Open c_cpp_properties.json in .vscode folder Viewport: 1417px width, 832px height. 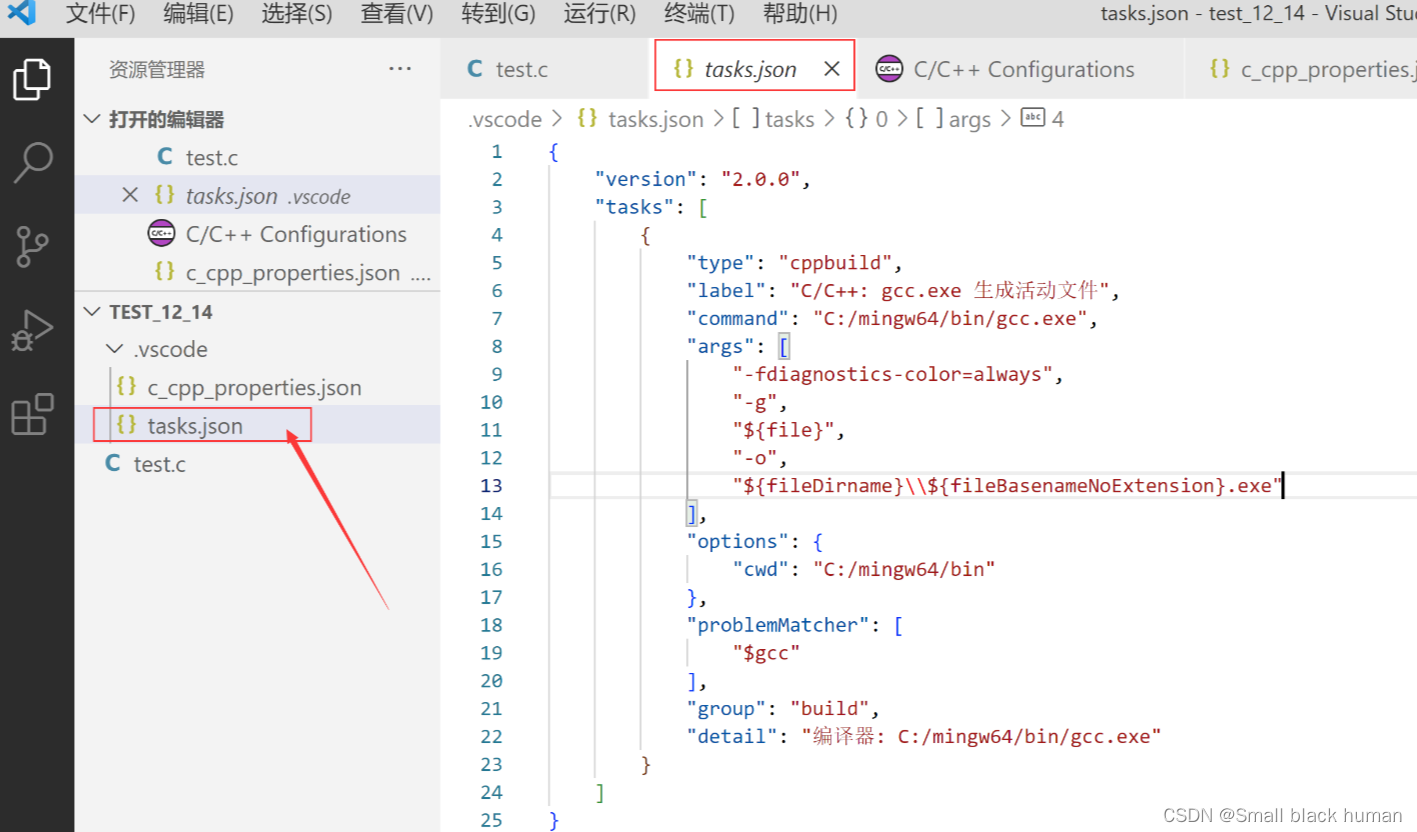(x=254, y=388)
